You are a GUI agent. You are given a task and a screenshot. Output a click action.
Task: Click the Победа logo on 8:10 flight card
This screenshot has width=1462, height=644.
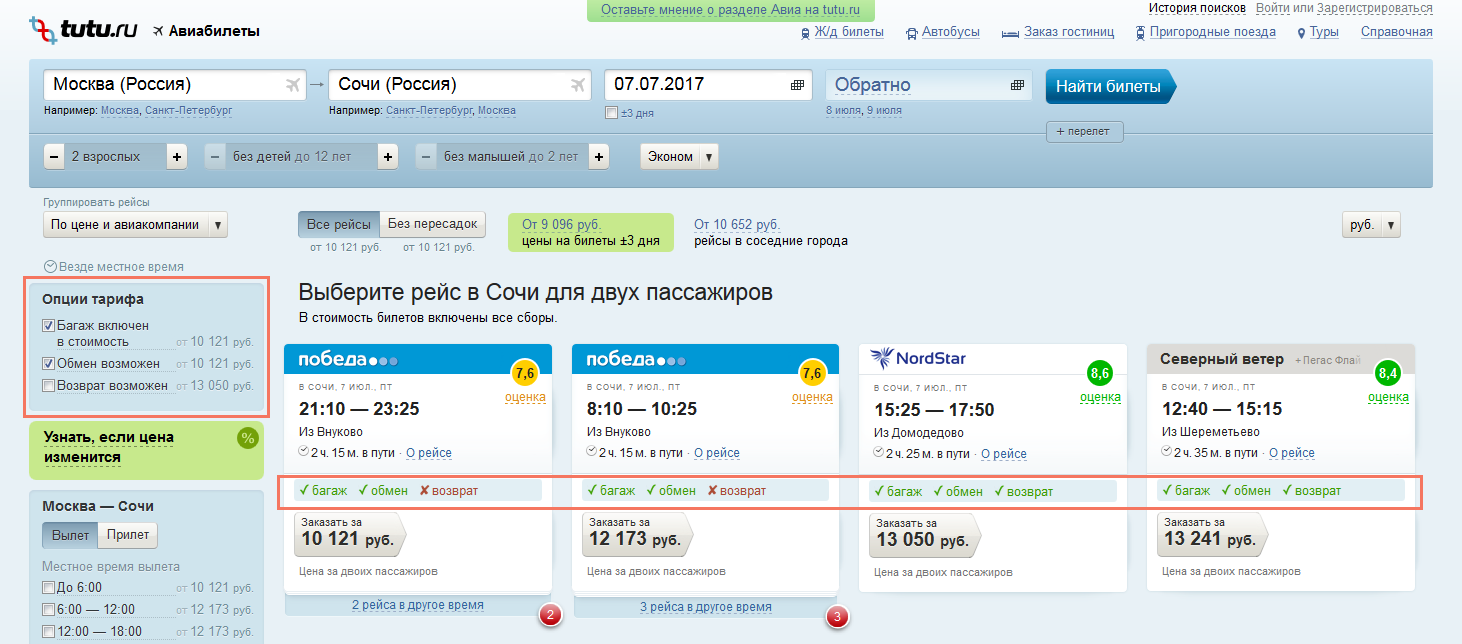click(x=636, y=359)
